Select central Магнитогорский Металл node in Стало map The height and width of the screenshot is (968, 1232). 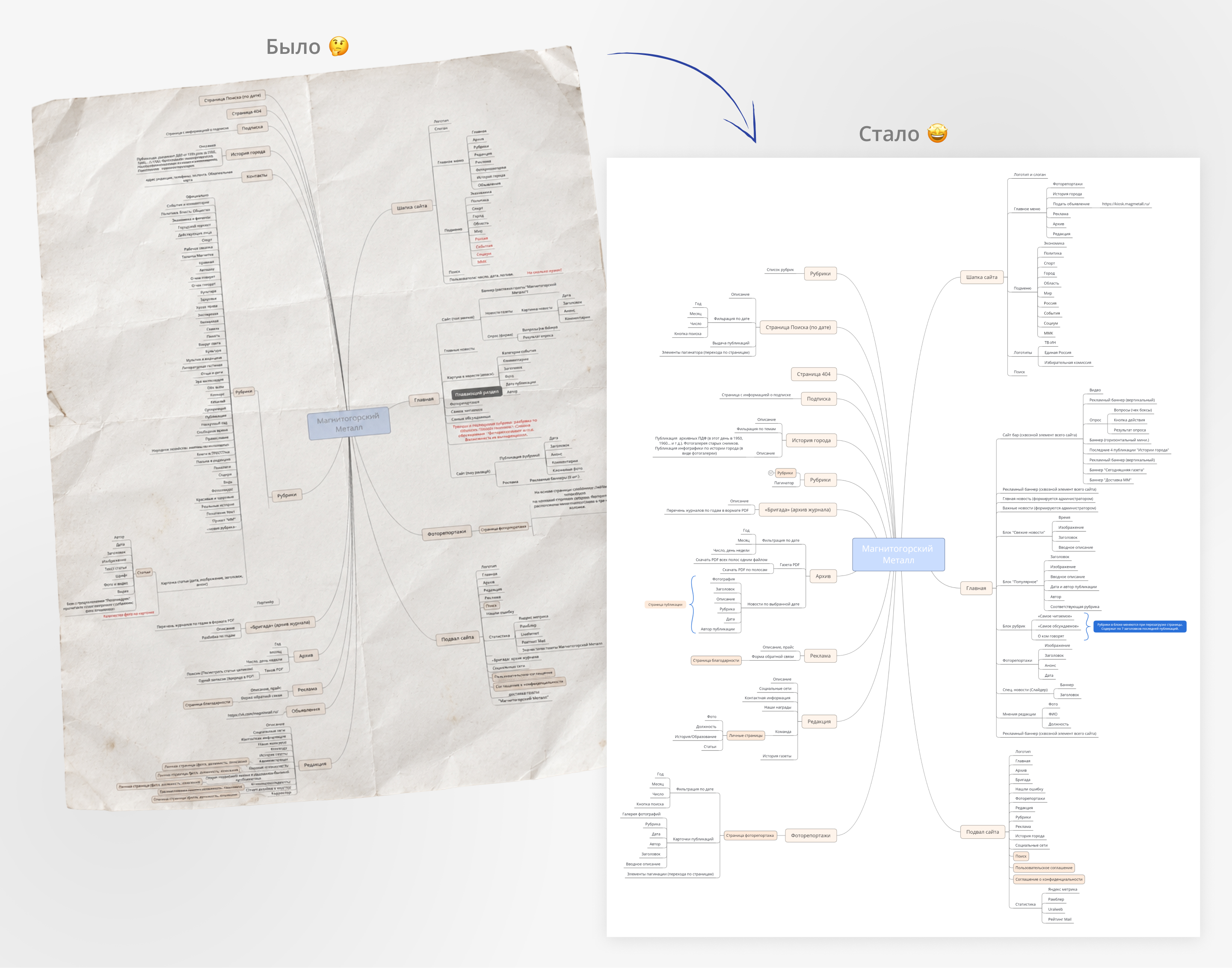(898, 554)
